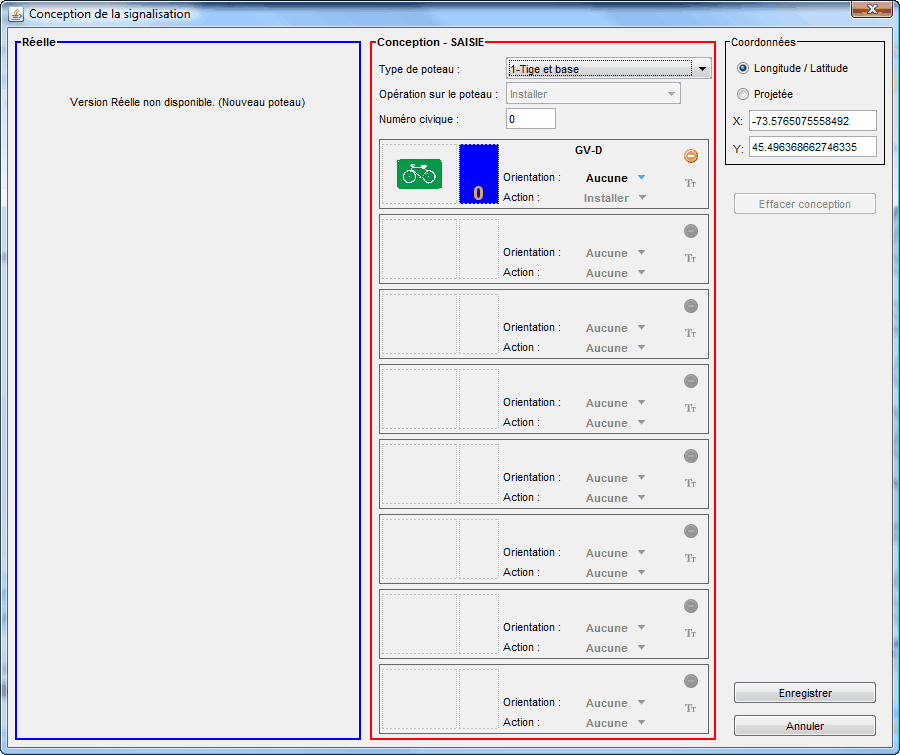The width and height of the screenshot is (900, 755).
Task: Click the text (Tт) icon in fourth sign row
Action: click(690, 408)
